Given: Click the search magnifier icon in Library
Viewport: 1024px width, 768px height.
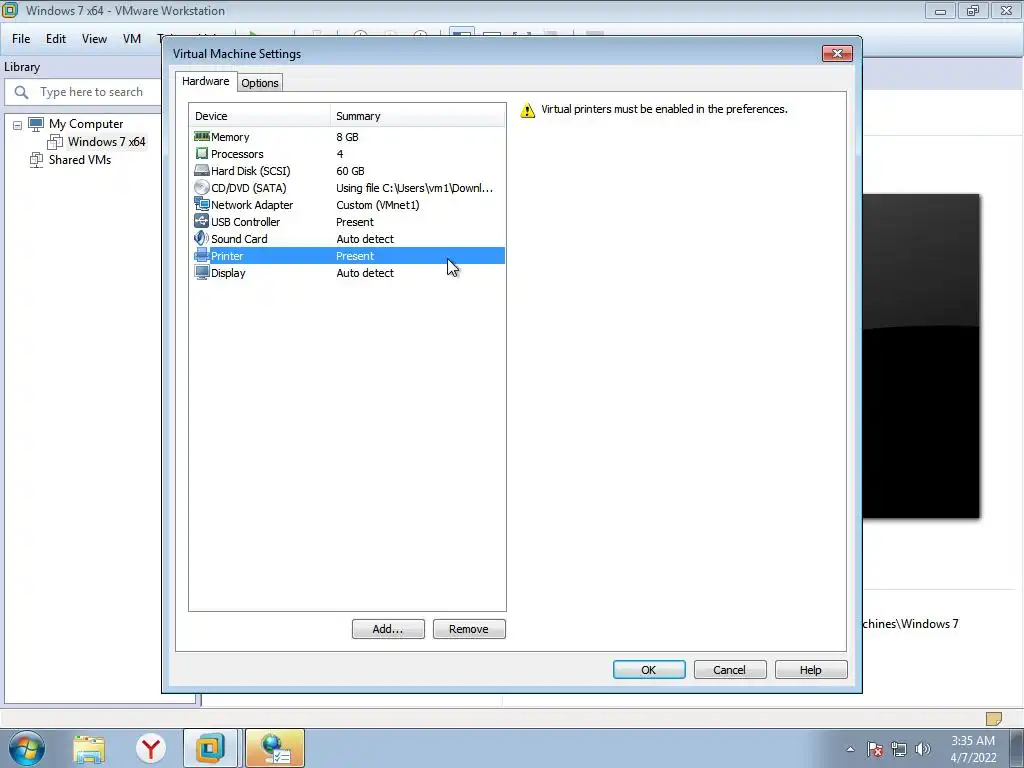Looking at the screenshot, I should coord(22,92).
